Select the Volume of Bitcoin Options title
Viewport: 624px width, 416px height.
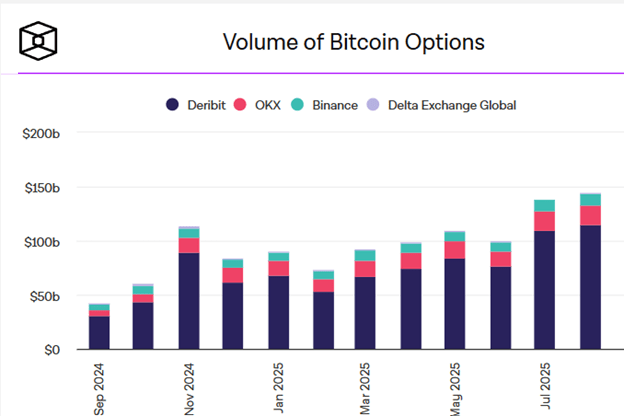pyautogui.click(x=353, y=42)
